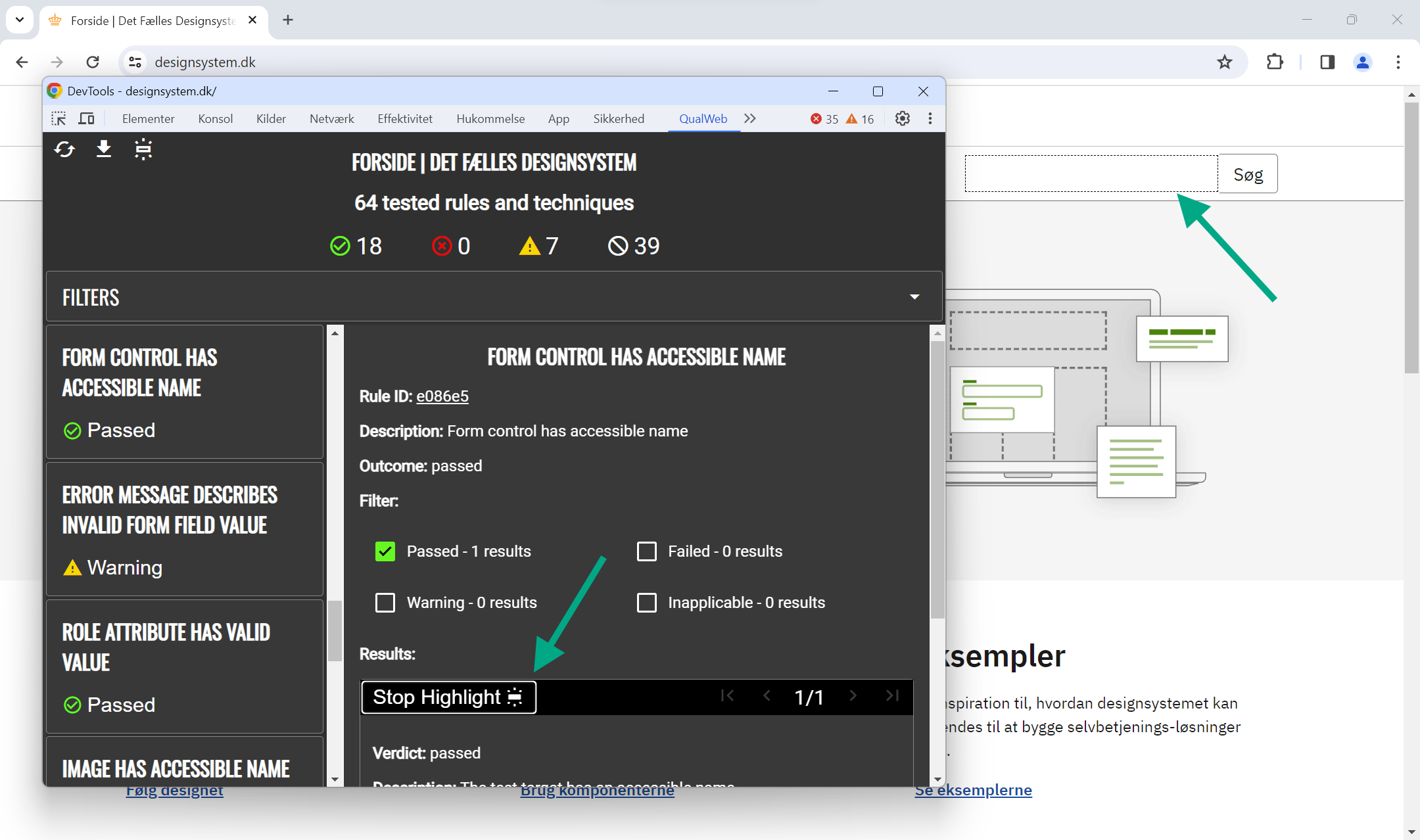Open the Hukommelse tab

pyautogui.click(x=490, y=118)
